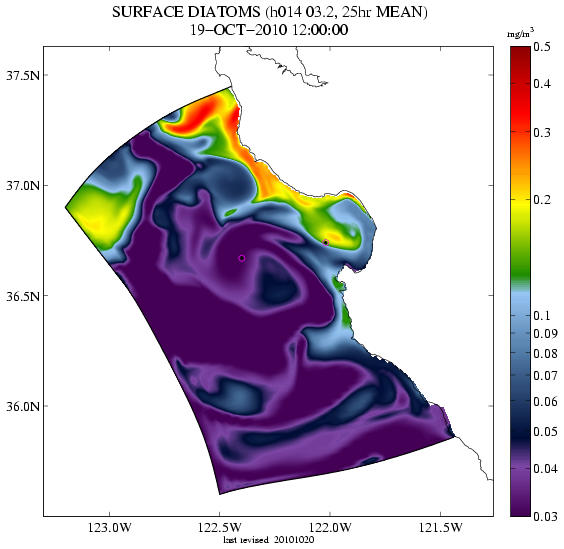
Task: Click the 123.0W longitude axis label
Action: 110,527
